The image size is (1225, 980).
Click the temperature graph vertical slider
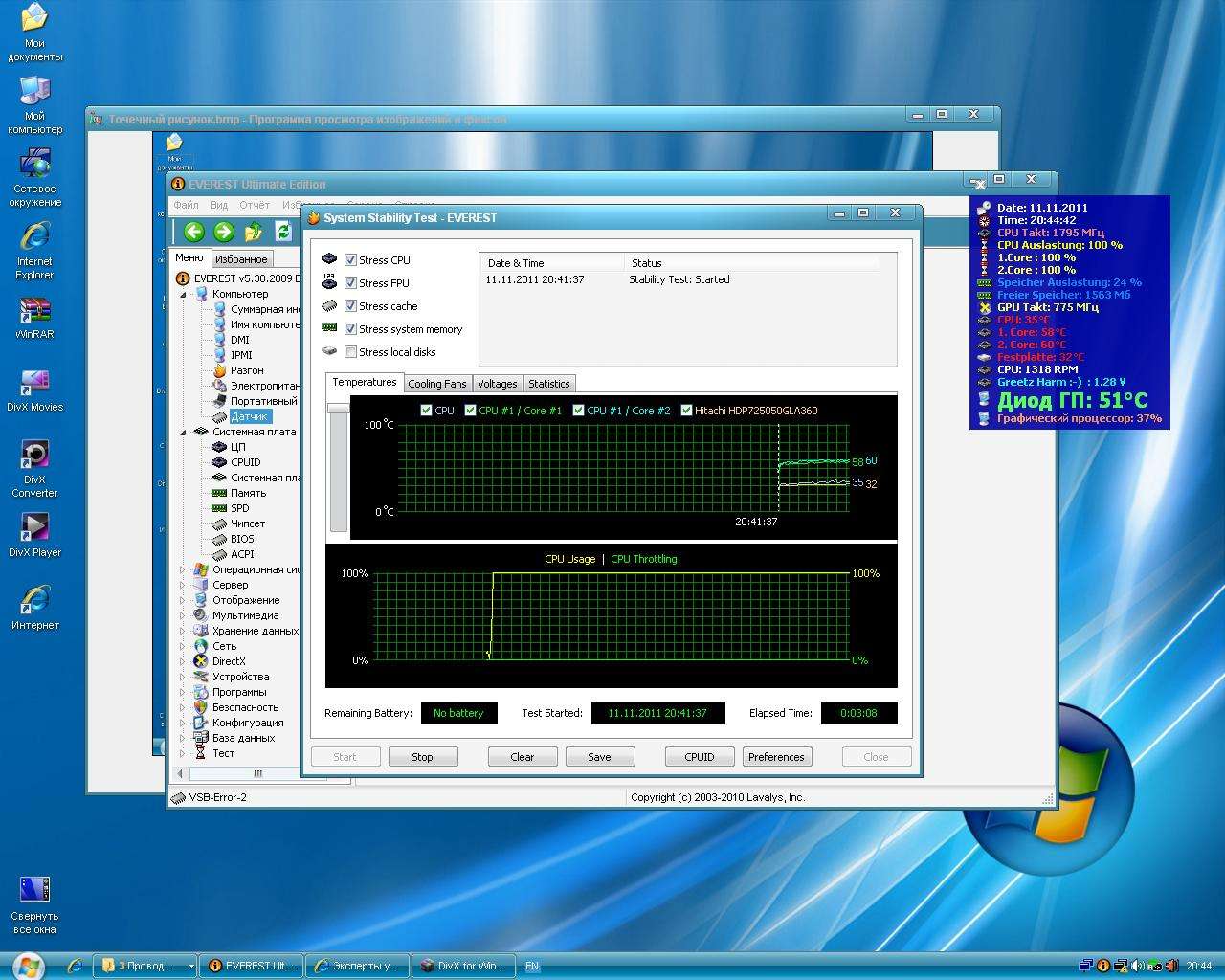tap(338, 409)
